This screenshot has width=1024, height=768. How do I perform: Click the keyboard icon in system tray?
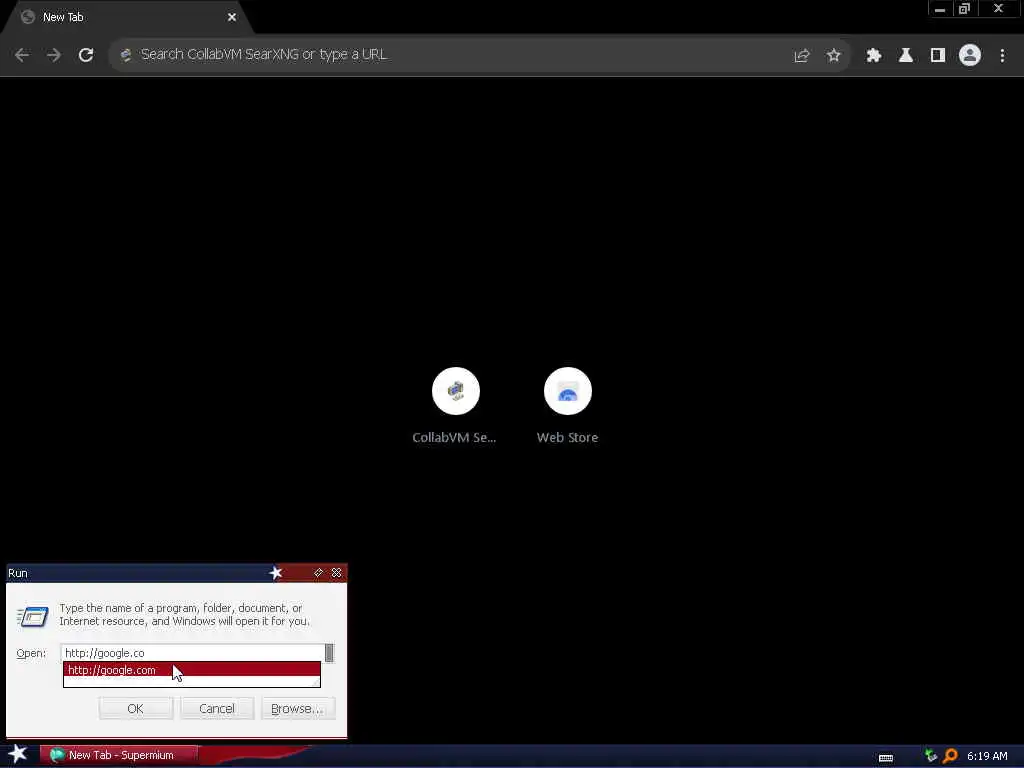pyautogui.click(x=886, y=757)
